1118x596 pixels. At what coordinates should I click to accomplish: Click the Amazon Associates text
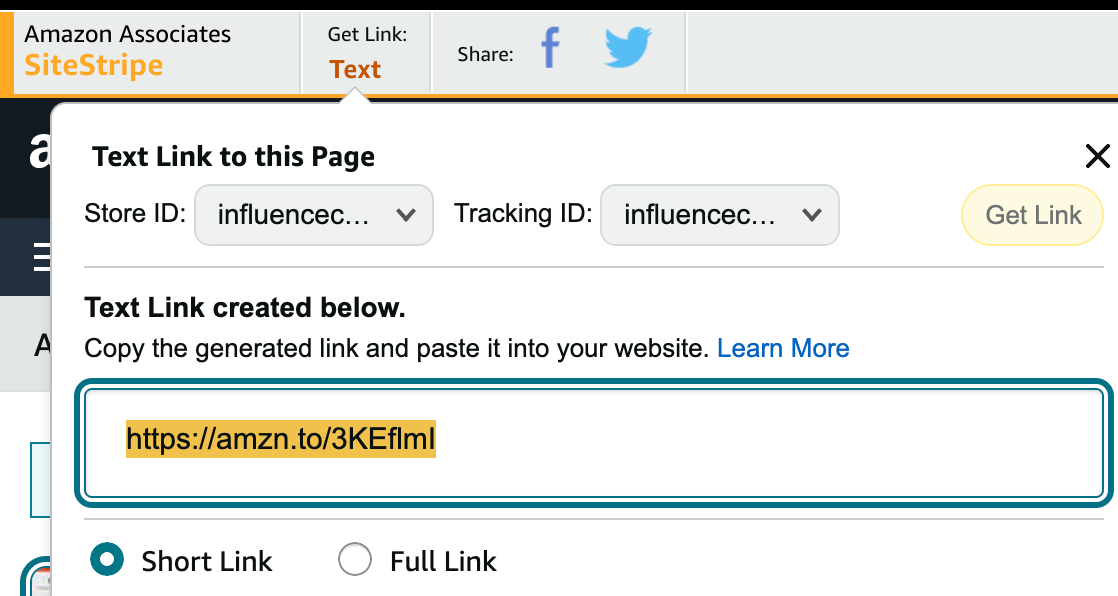(130, 33)
